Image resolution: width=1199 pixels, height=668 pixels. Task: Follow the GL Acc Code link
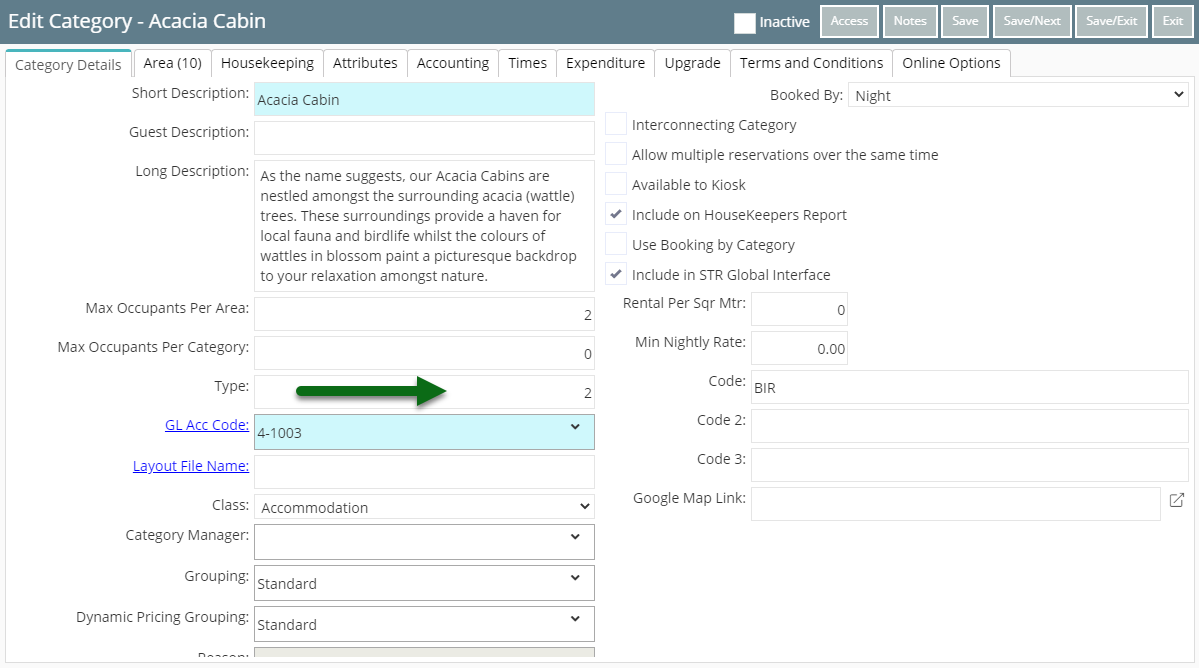point(207,425)
